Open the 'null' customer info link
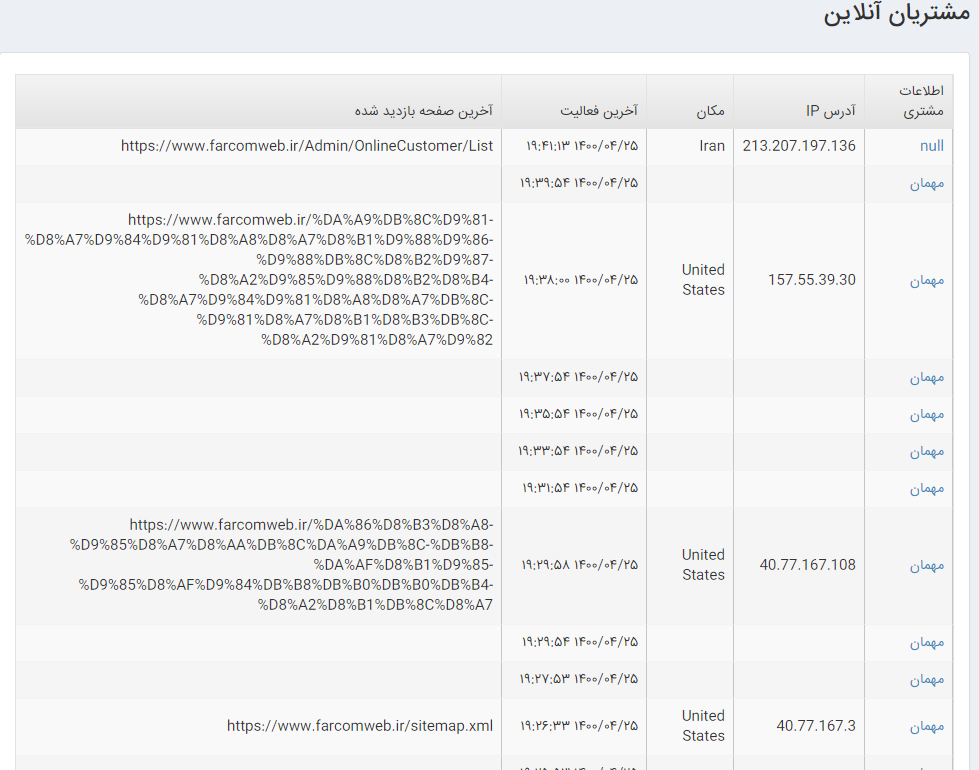 click(x=931, y=146)
